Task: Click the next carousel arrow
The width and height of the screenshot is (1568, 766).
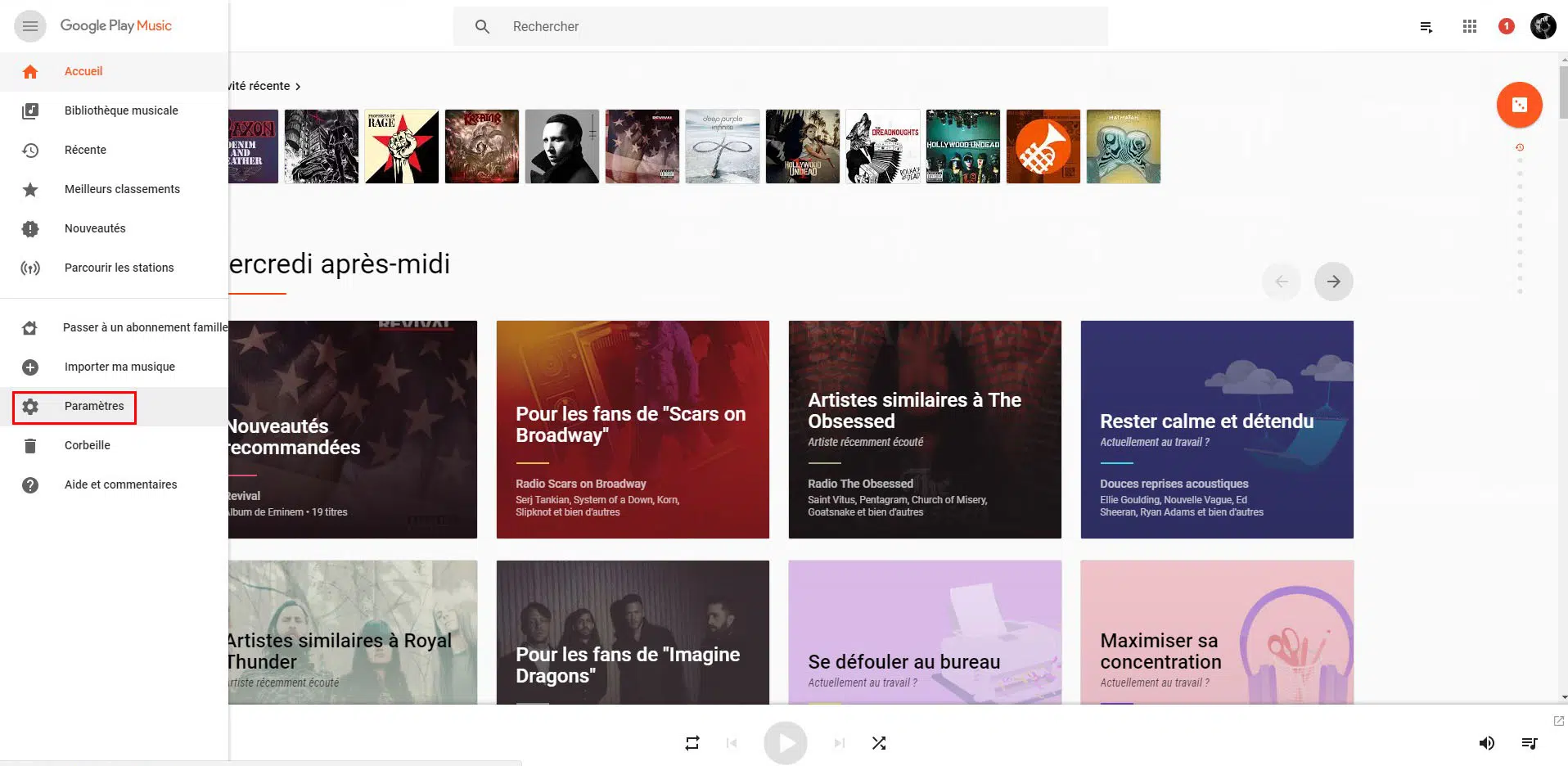Action: [1334, 282]
